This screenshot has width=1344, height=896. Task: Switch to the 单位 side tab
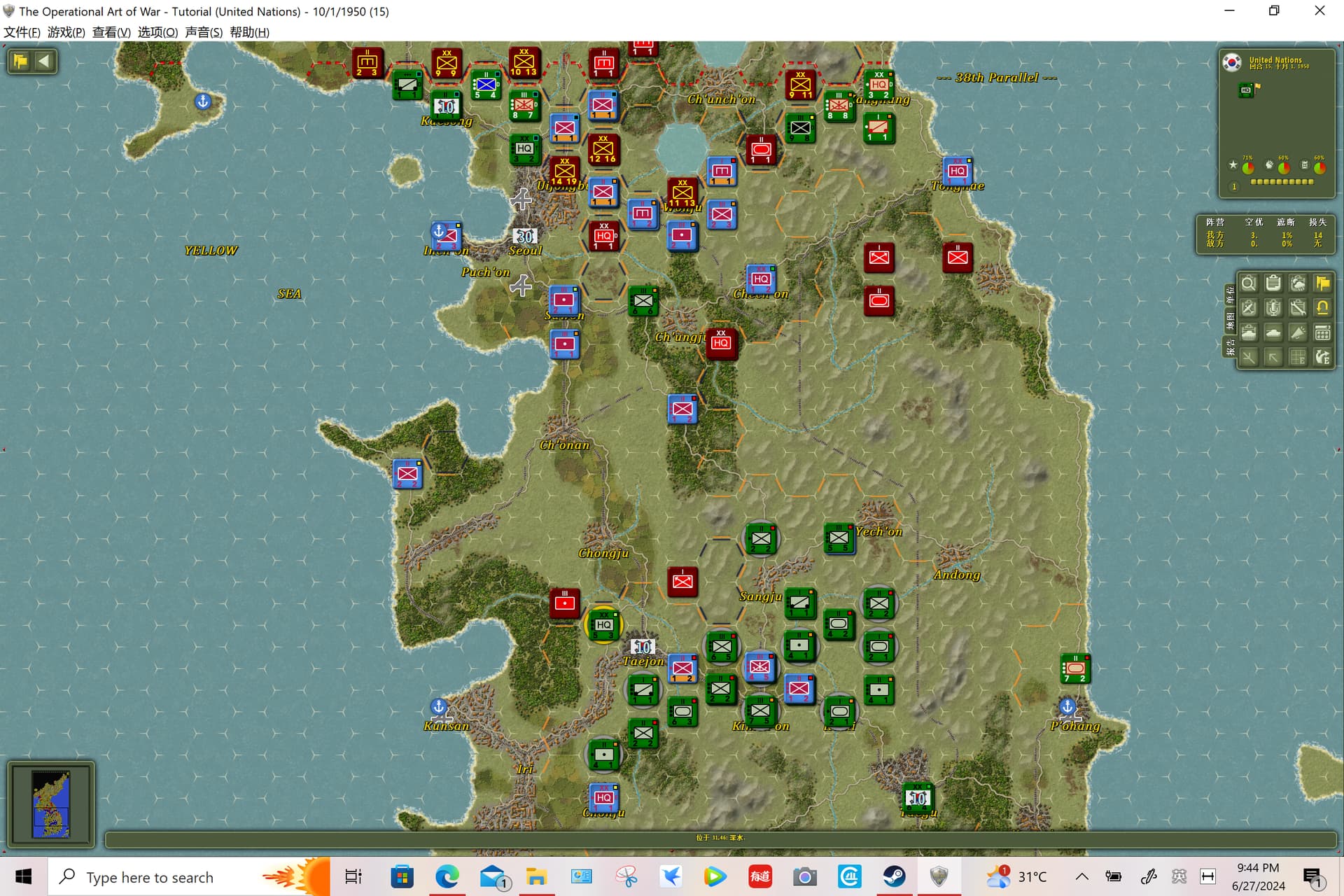(x=1230, y=295)
